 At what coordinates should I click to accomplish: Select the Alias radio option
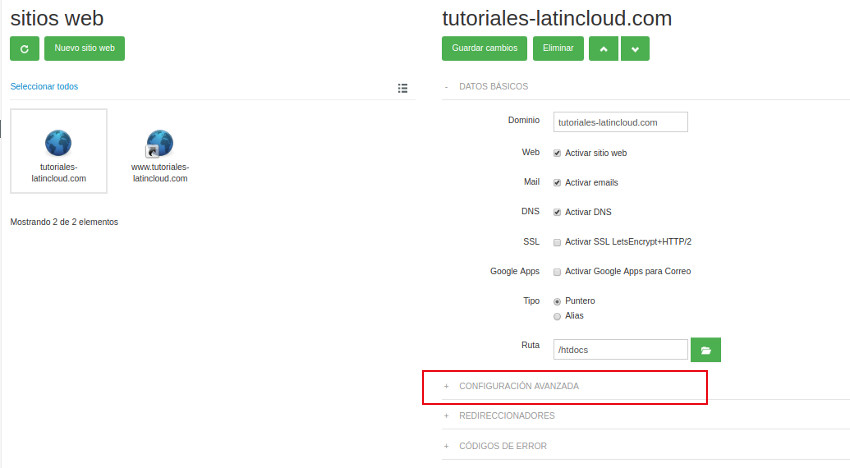tap(557, 316)
